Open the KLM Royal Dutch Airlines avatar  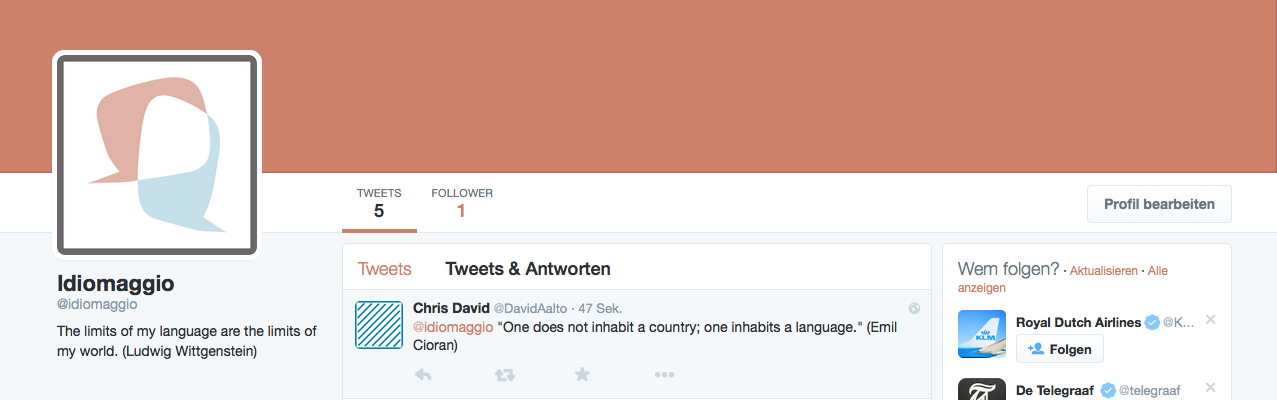tap(982, 335)
